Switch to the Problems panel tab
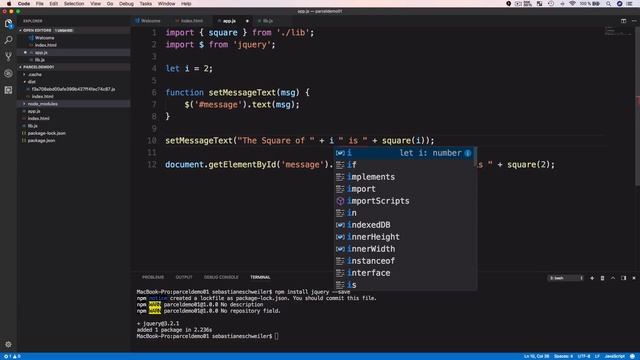 pos(153,278)
